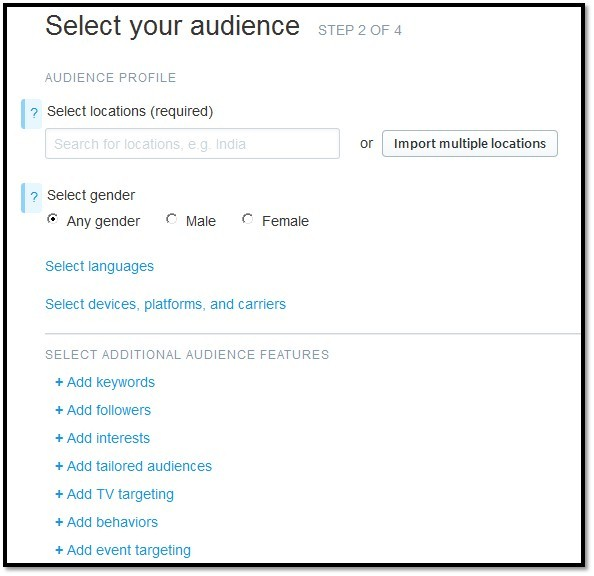Viewport: 594px width, 576px height.
Task: Expand the Select languages section
Action: pos(99,266)
